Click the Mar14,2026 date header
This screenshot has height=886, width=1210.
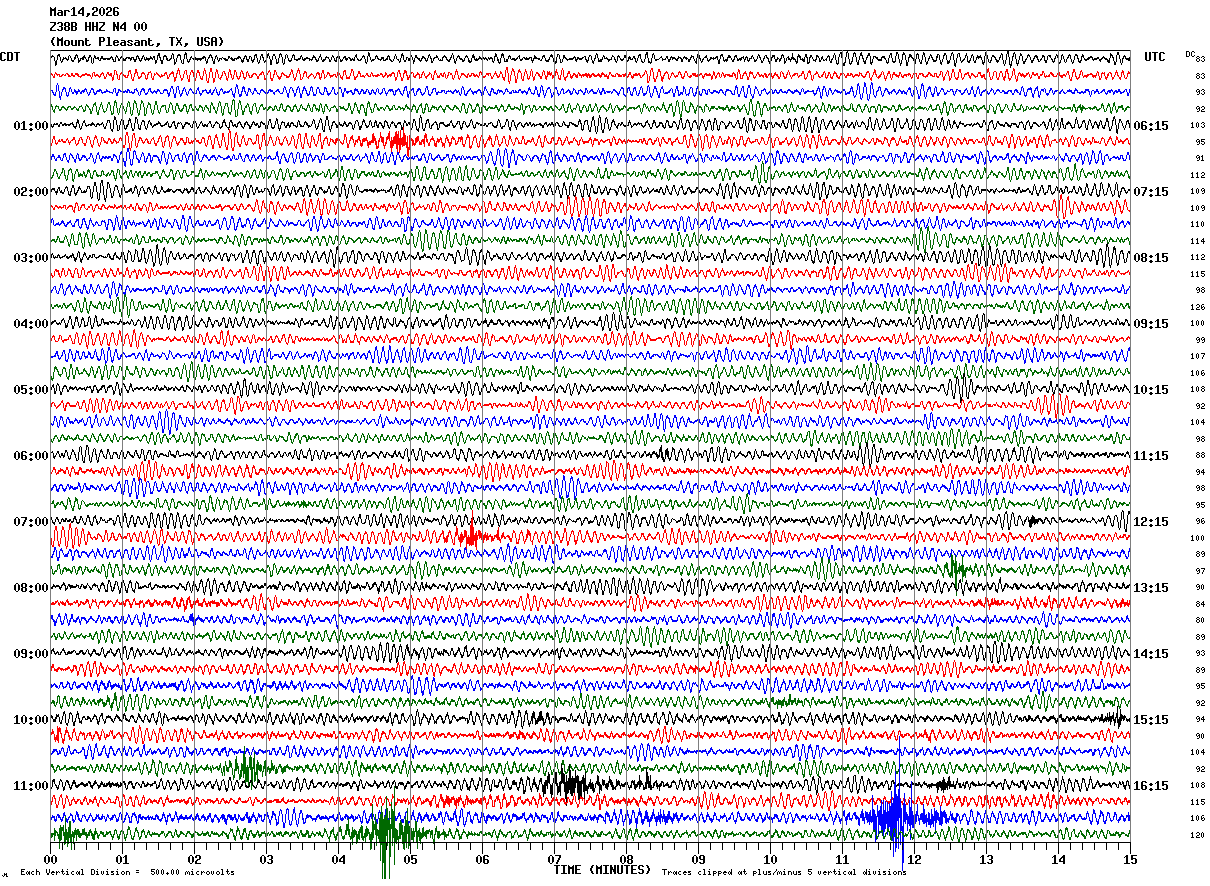point(84,12)
